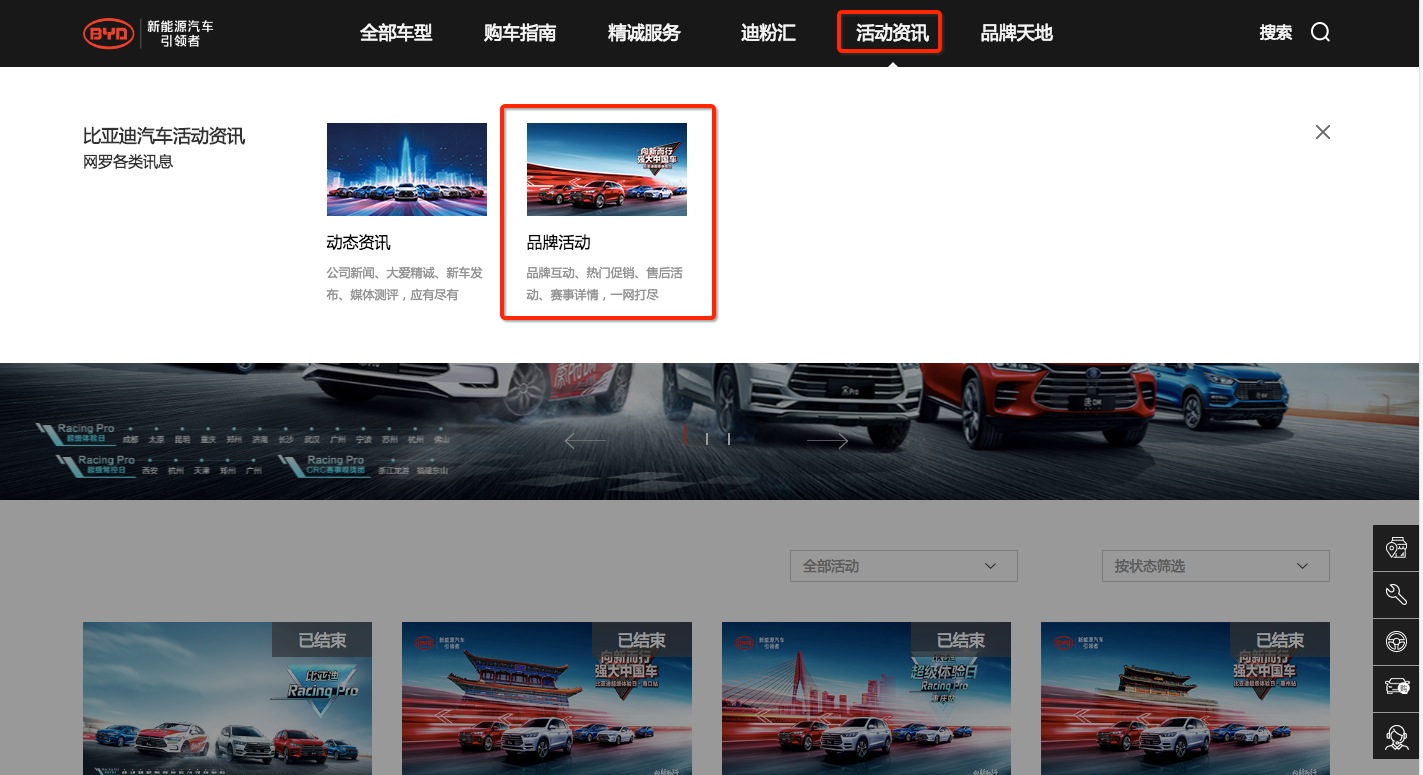Open the wrench service icon in sidebar
The image size is (1423, 775).
point(1397,595)
